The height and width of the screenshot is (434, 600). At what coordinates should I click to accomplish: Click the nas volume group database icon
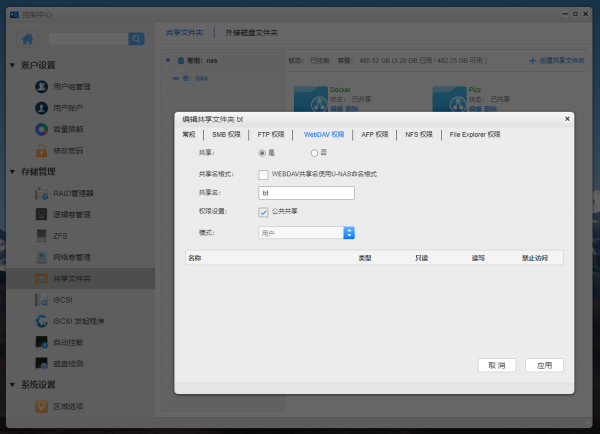pos(181,60)
